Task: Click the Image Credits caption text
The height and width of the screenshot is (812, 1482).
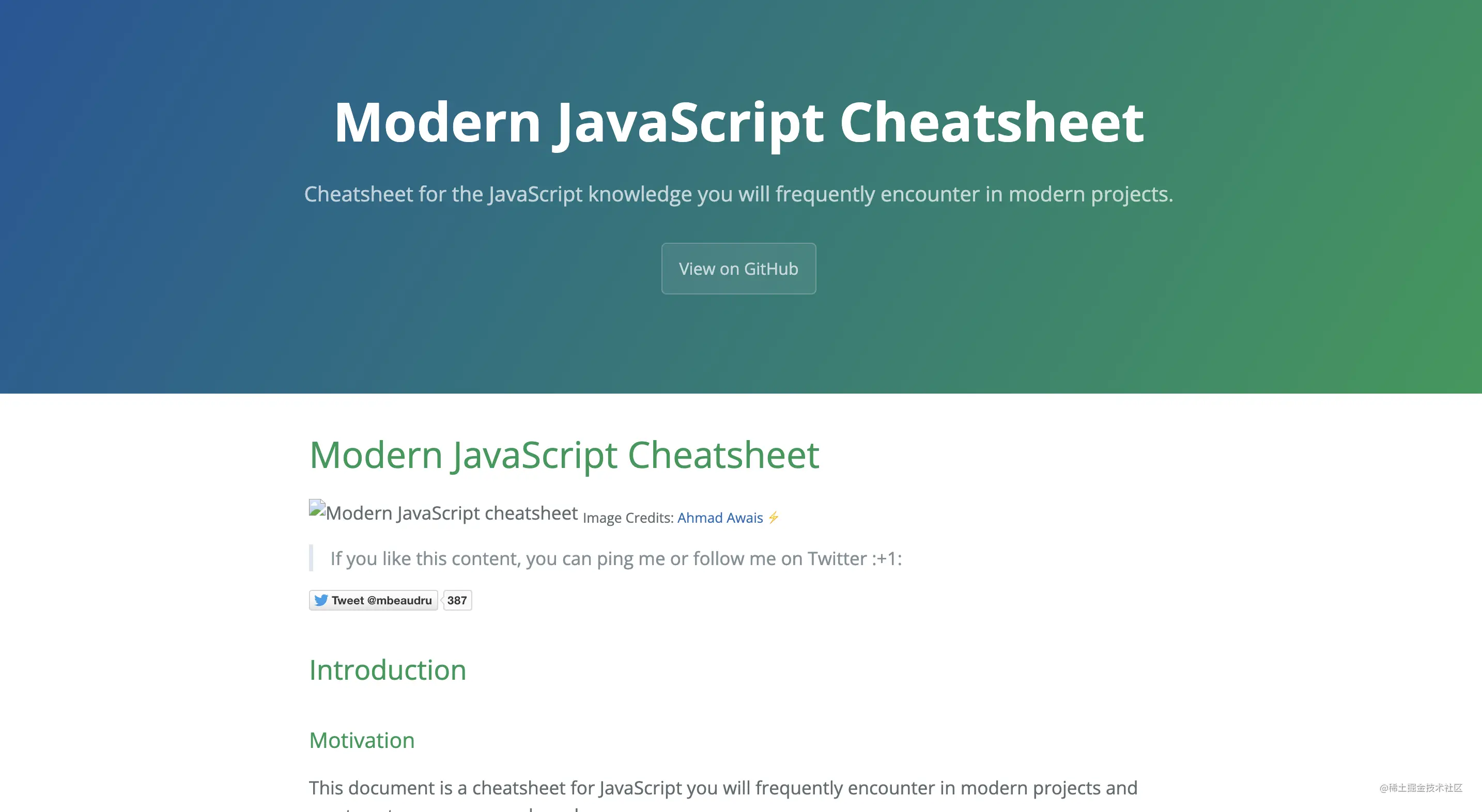Action: click(627, 518)
